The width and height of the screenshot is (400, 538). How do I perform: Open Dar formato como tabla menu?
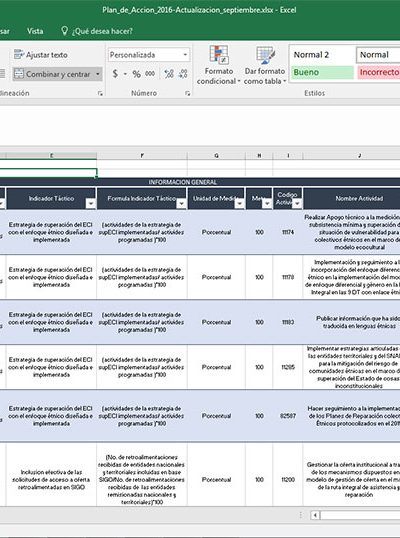(x=265, y=65)
